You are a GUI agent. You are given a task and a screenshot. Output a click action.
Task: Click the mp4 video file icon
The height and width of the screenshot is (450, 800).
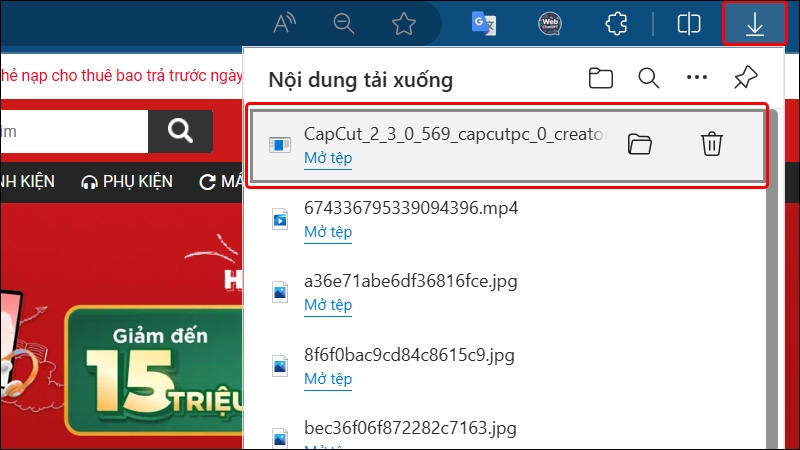(x=280, y=219)
